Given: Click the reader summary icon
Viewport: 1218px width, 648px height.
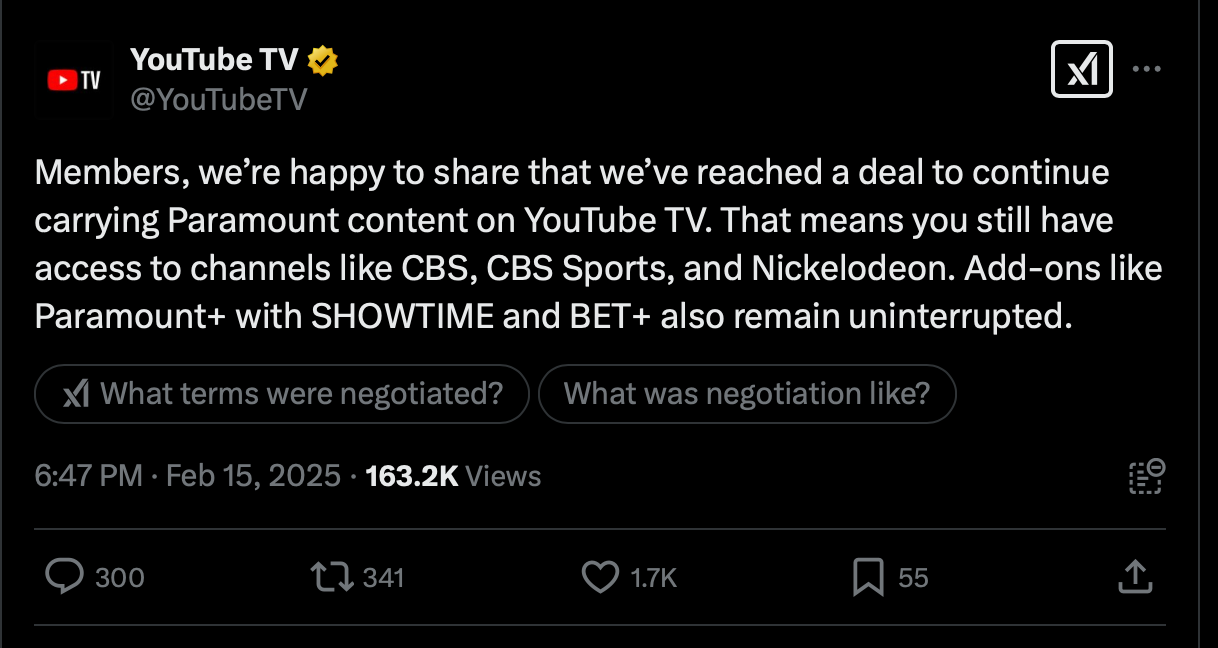Looking at the screenshot, I should click(1146, 476).
